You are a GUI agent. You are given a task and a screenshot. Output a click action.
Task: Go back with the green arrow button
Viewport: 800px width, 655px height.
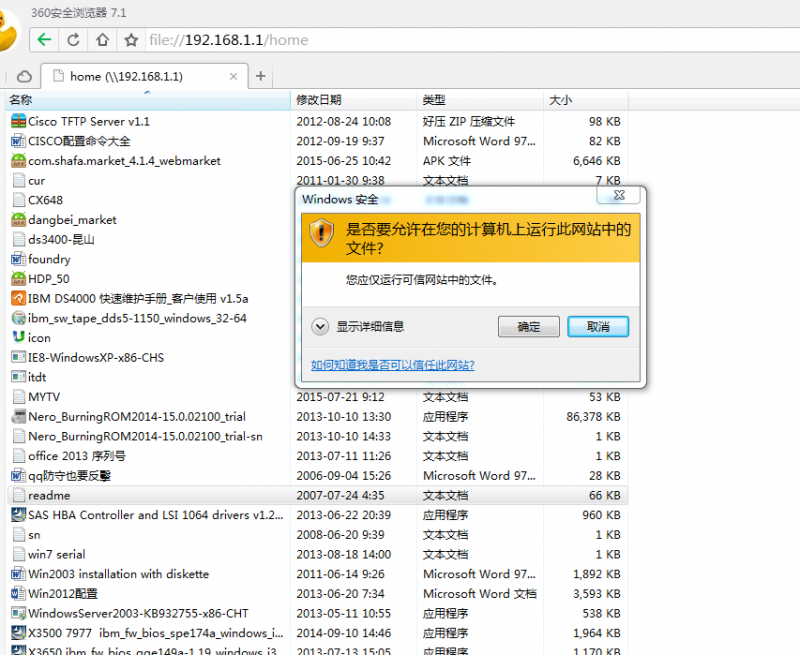[x=44, y=40]
